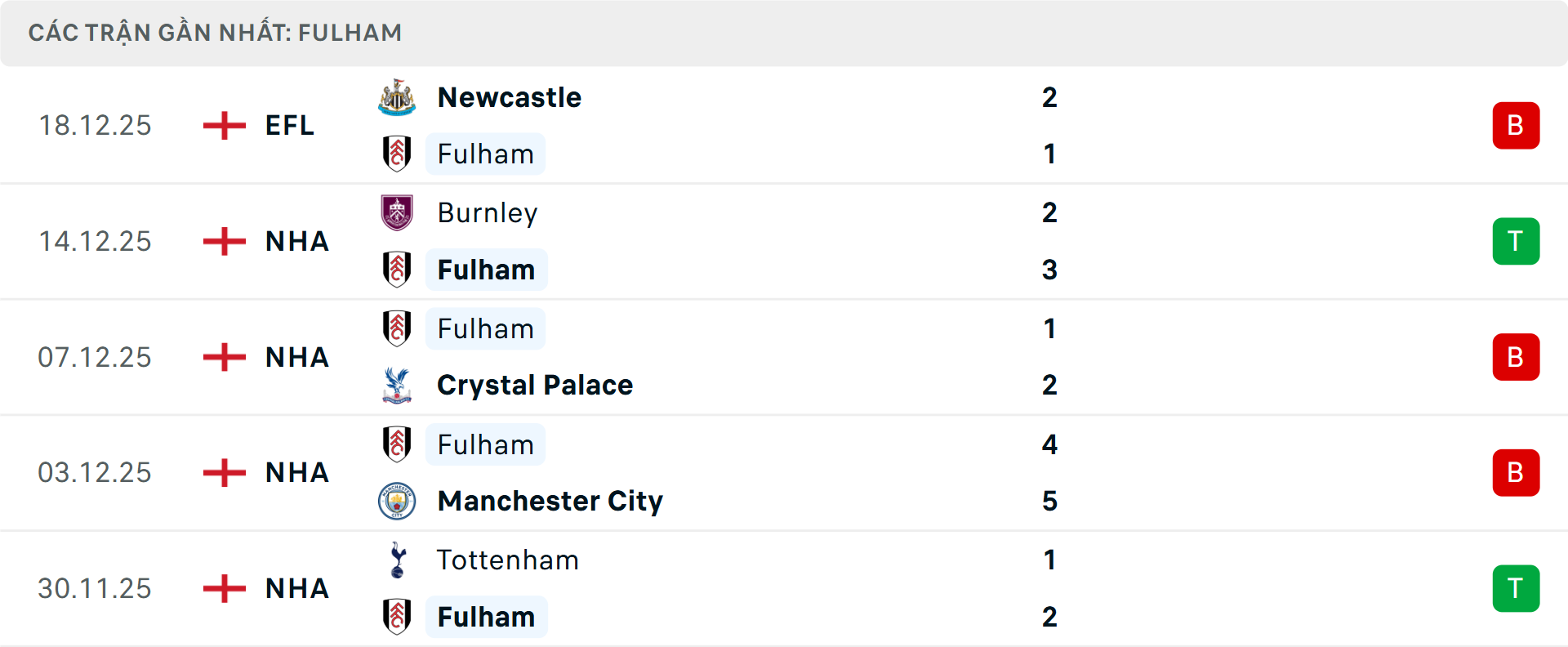Open the Tottenham team page link
Image resolution: width=1568 pixels, height=647 pixels.
click(x=508, y=560)
